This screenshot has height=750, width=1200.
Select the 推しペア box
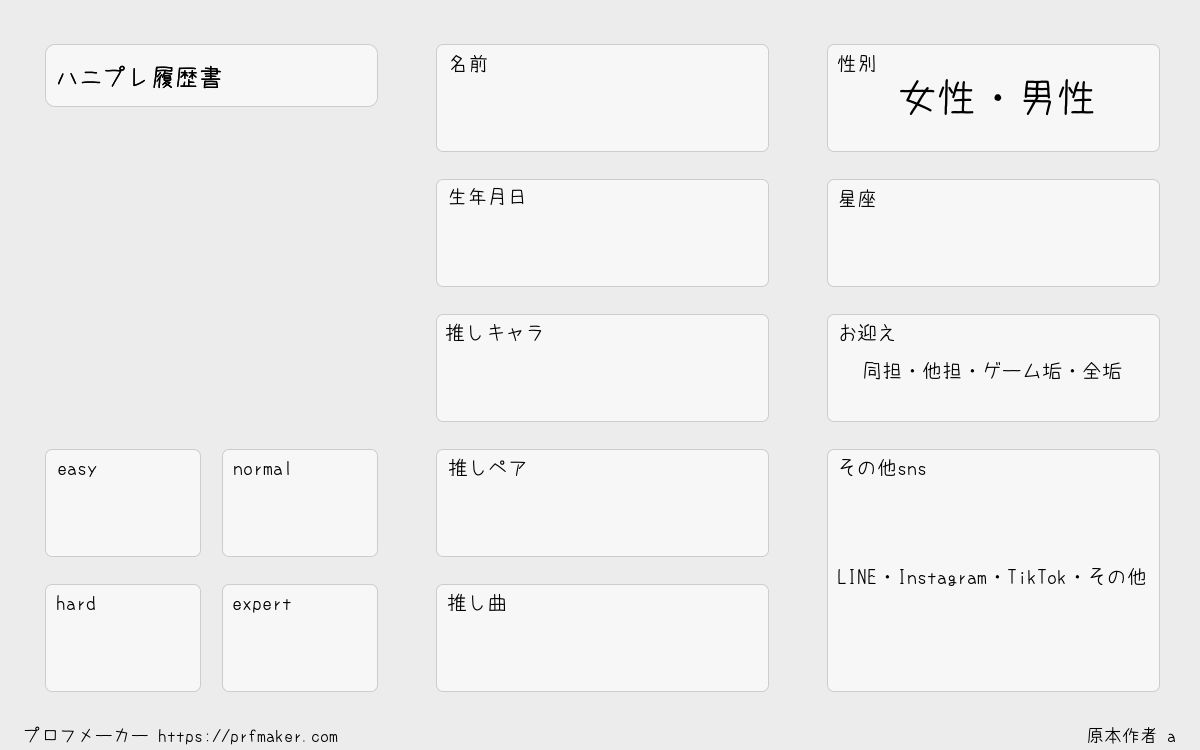pos(602,503)
